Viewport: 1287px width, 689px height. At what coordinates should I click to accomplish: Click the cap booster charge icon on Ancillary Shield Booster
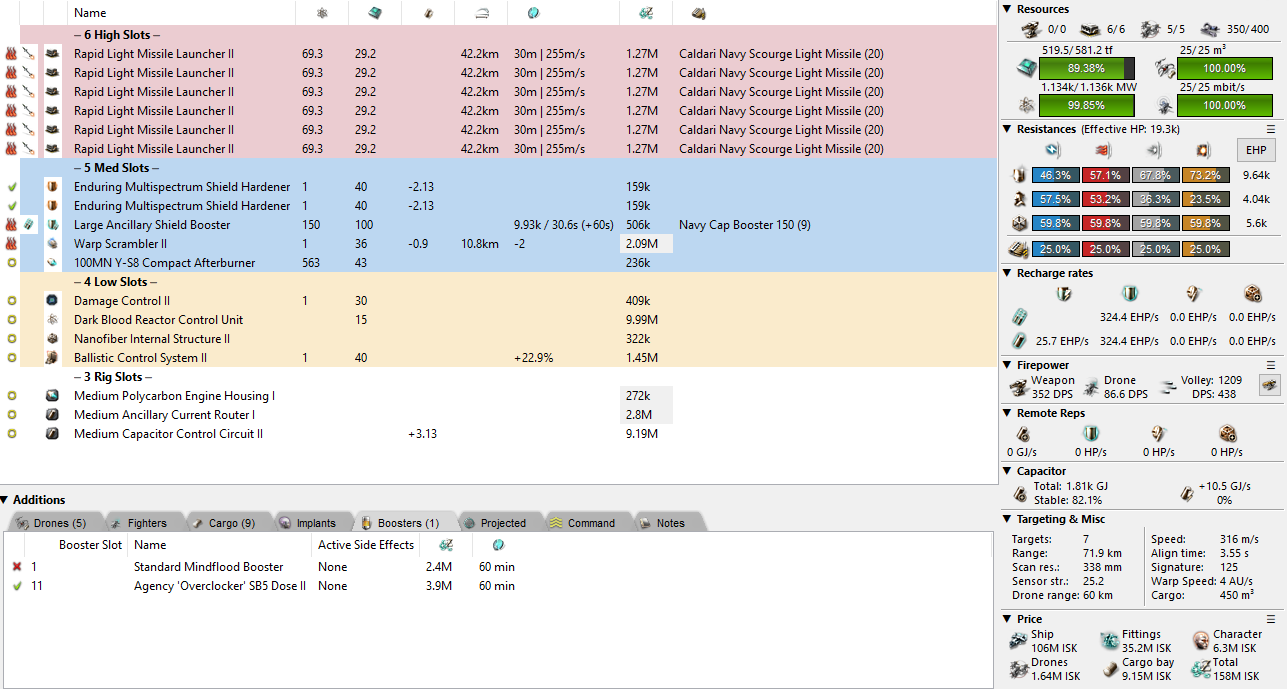pyautogui.click(x=30, y=225)
